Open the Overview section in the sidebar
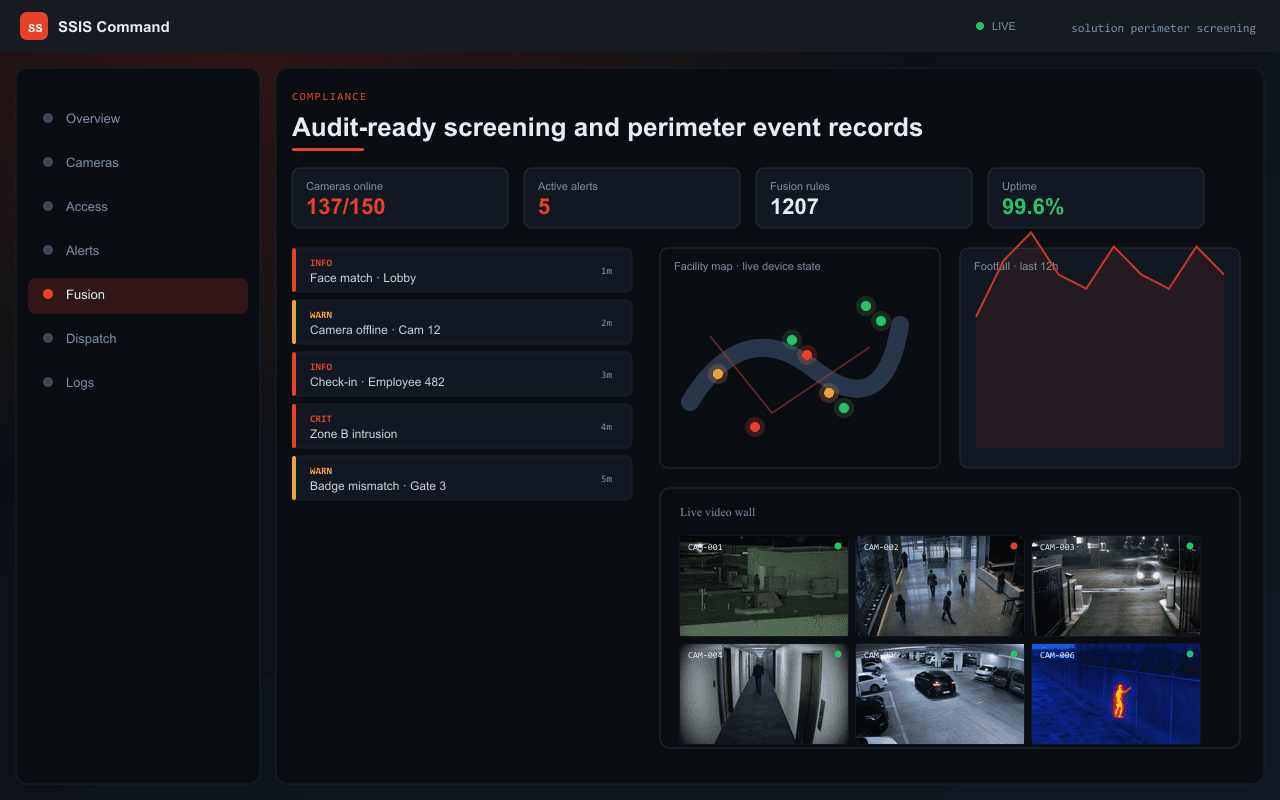 pos(138,118)
